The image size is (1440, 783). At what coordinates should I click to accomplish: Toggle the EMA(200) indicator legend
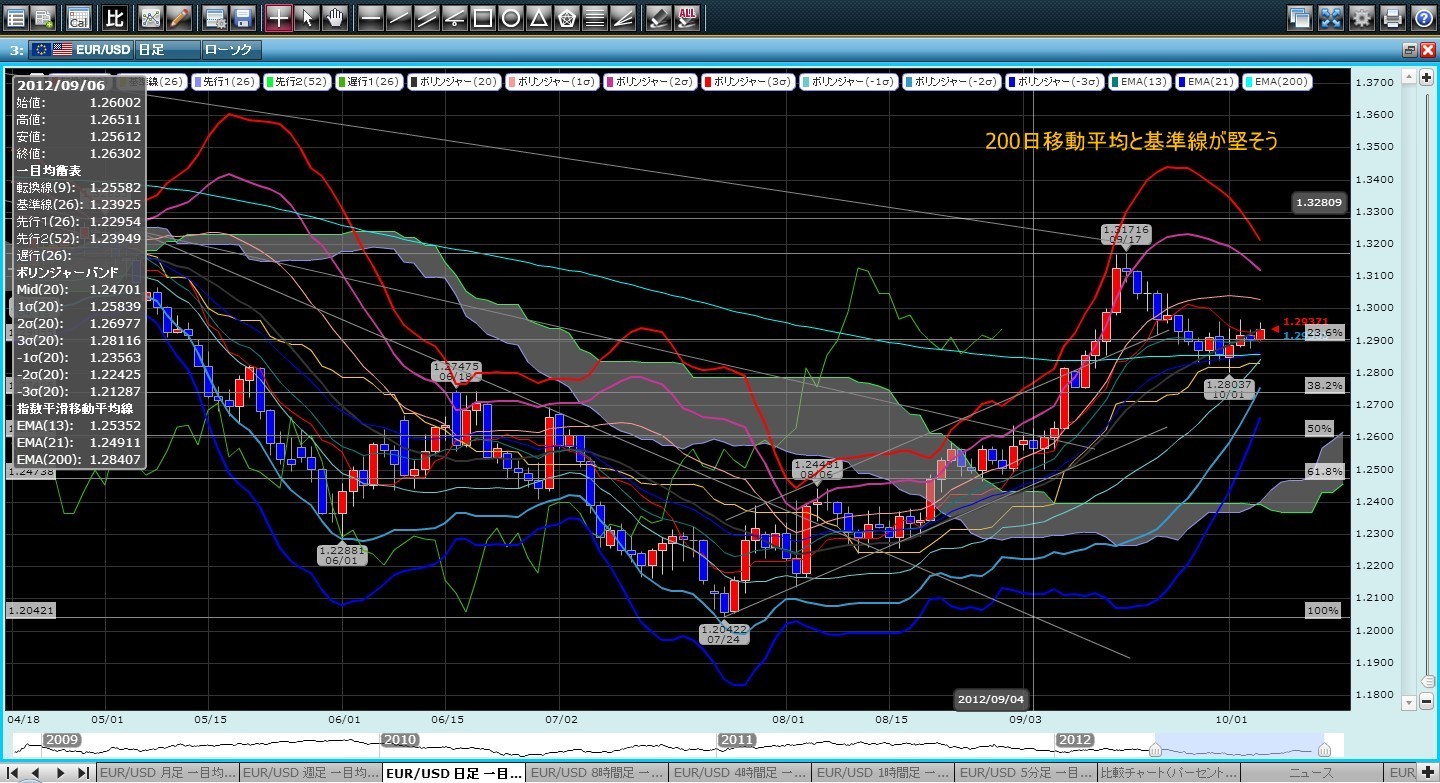[1277, 81]
